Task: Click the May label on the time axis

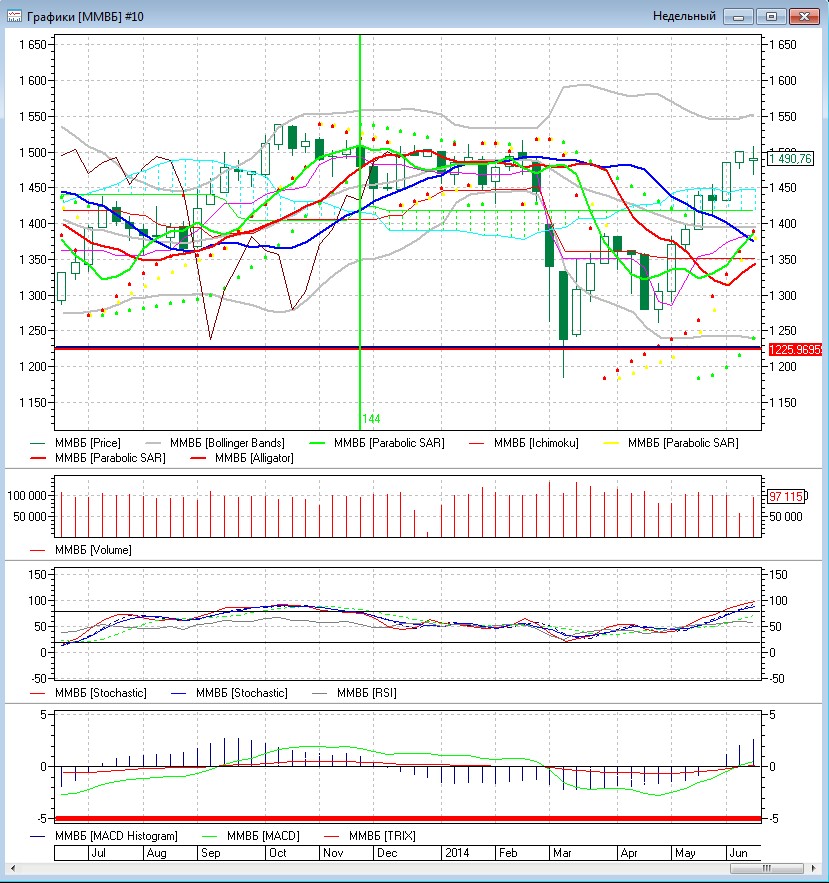Action: point(685,853)
